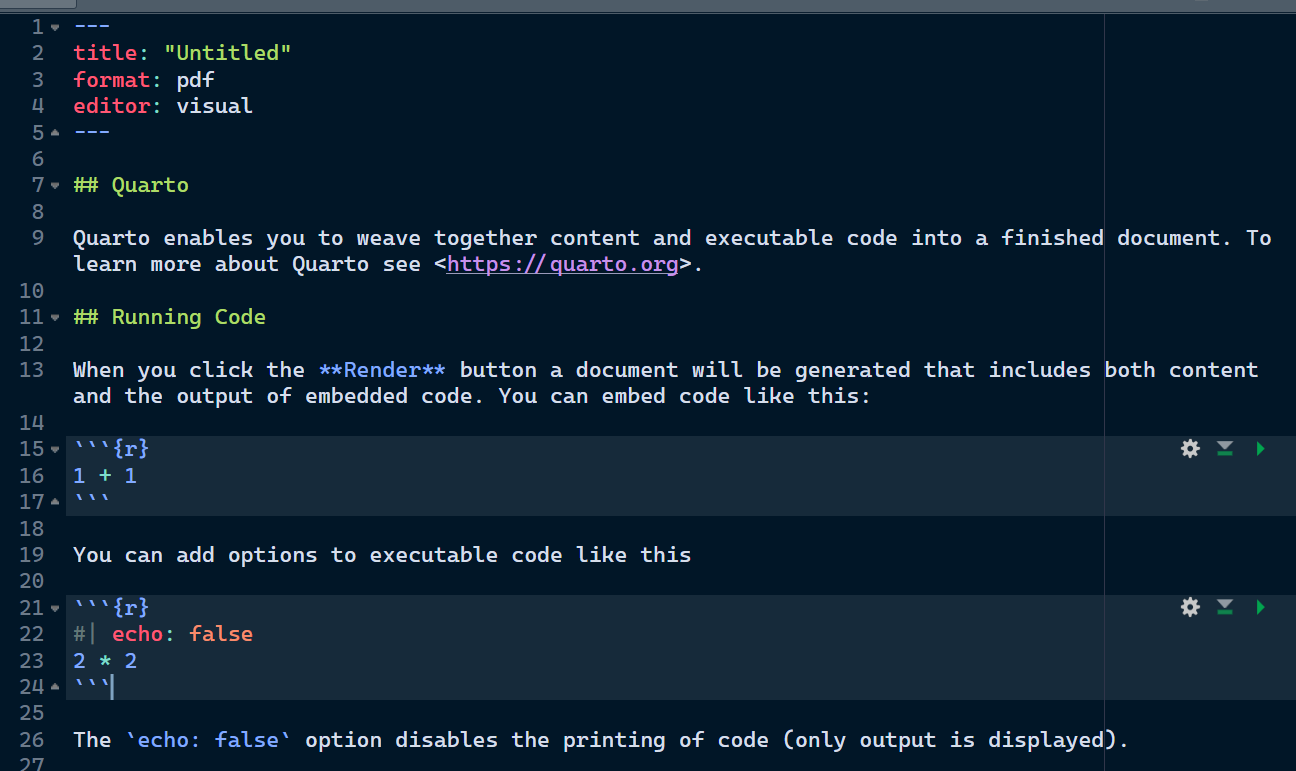1296x771 pixels.
Task: Collapse the YAML header at line 1
Action: (54, 27)
